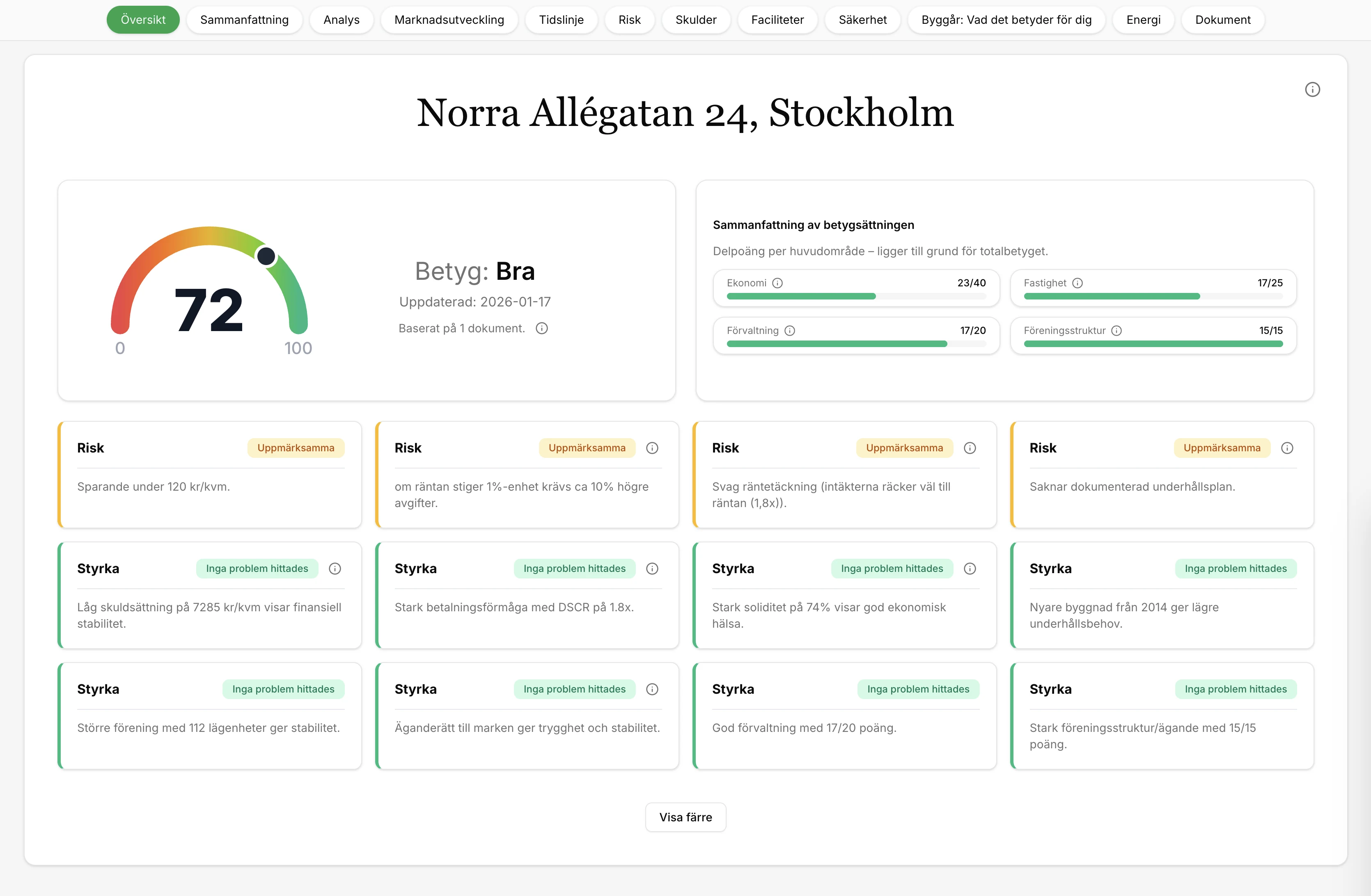The width and height of the screenshot is (1371, 896).
Task: Toggle the Uppmärksamma badge on 'Sparande under 120 kr/kvm'
Action: point(296,448)
